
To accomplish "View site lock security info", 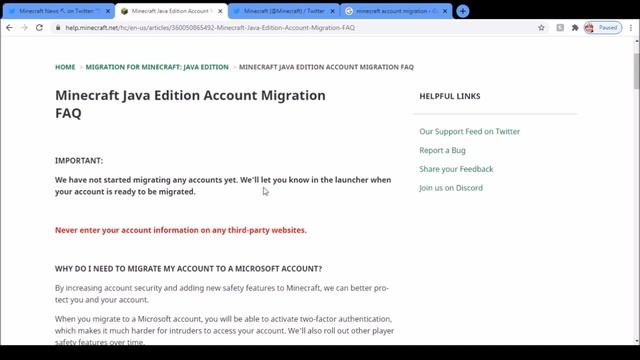I will coord(58,28).
